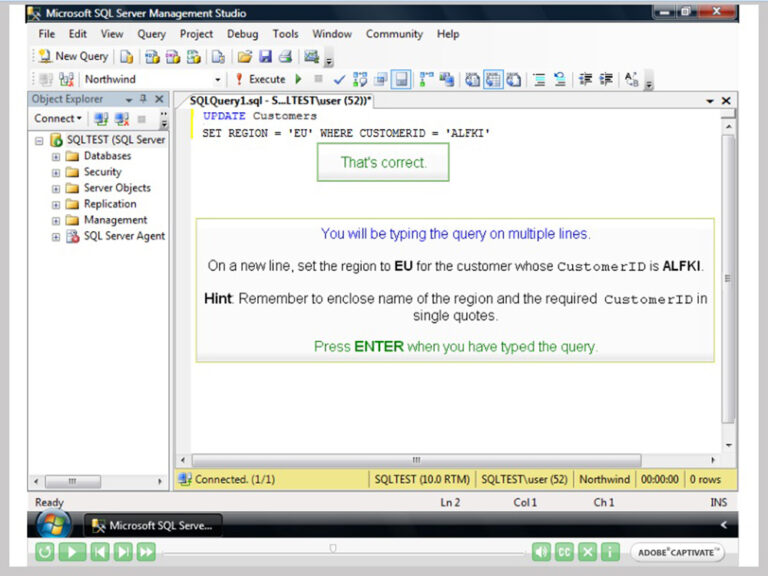Click the Object Explorer horizontal scrollbar

(72, 481)
